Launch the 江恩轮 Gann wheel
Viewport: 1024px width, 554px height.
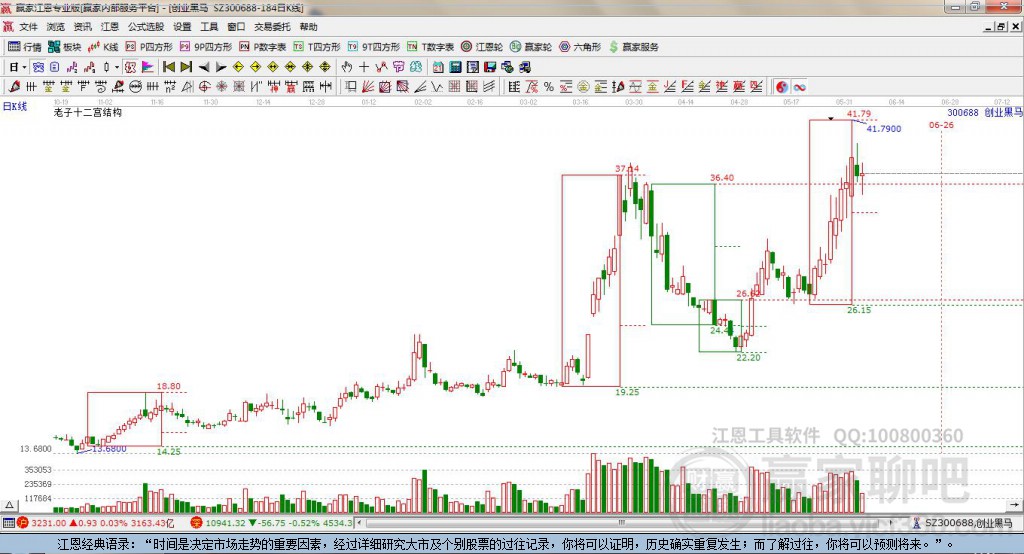coord(482,47)
